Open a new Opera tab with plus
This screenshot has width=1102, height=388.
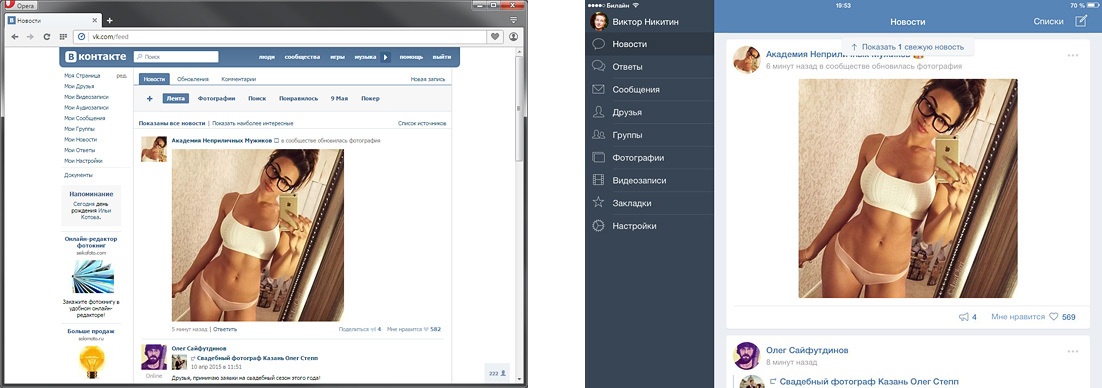[x=110, y=20]
